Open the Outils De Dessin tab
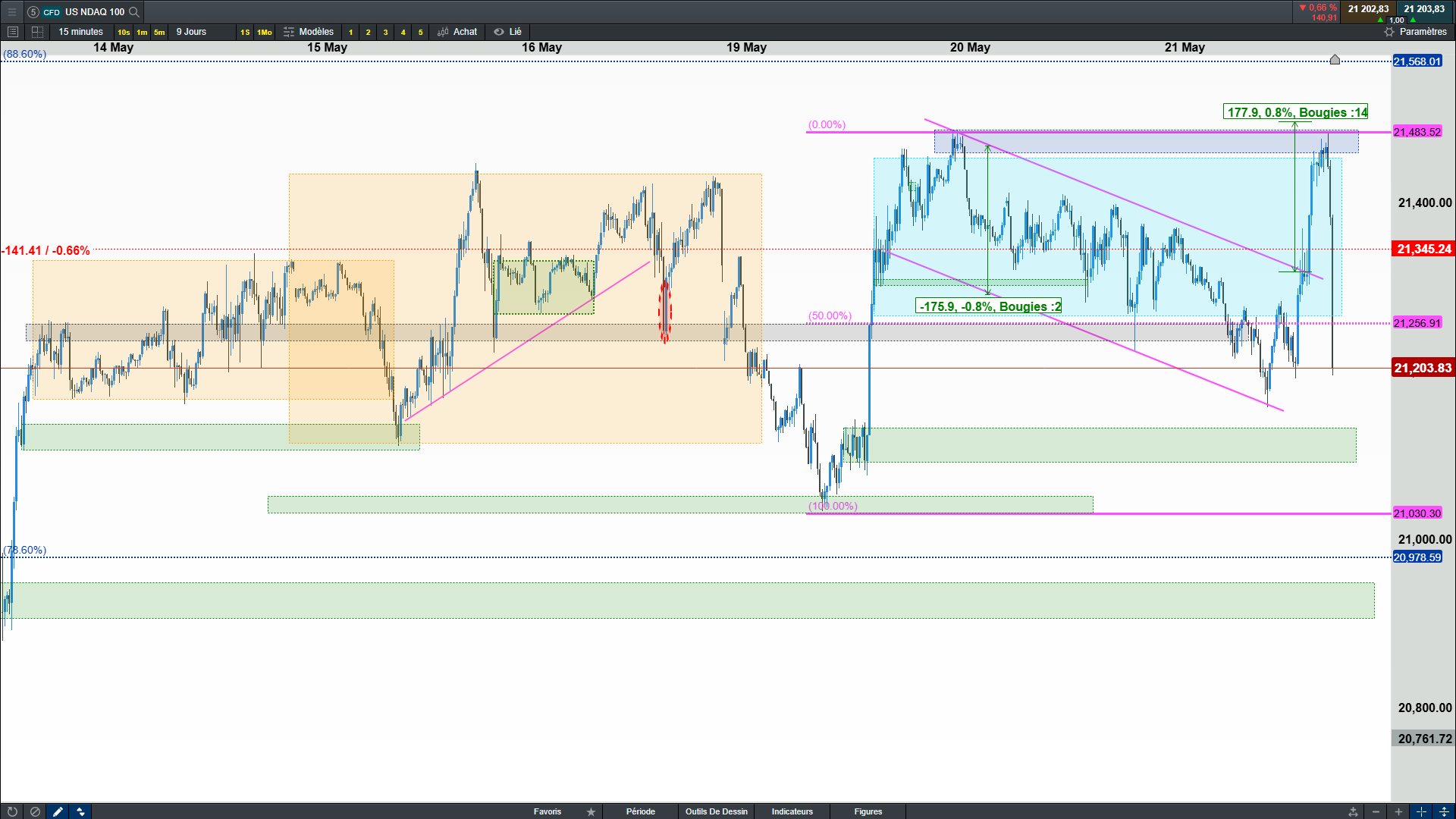This screenshot has width=1456, height=819. click(x=716, y=811)
